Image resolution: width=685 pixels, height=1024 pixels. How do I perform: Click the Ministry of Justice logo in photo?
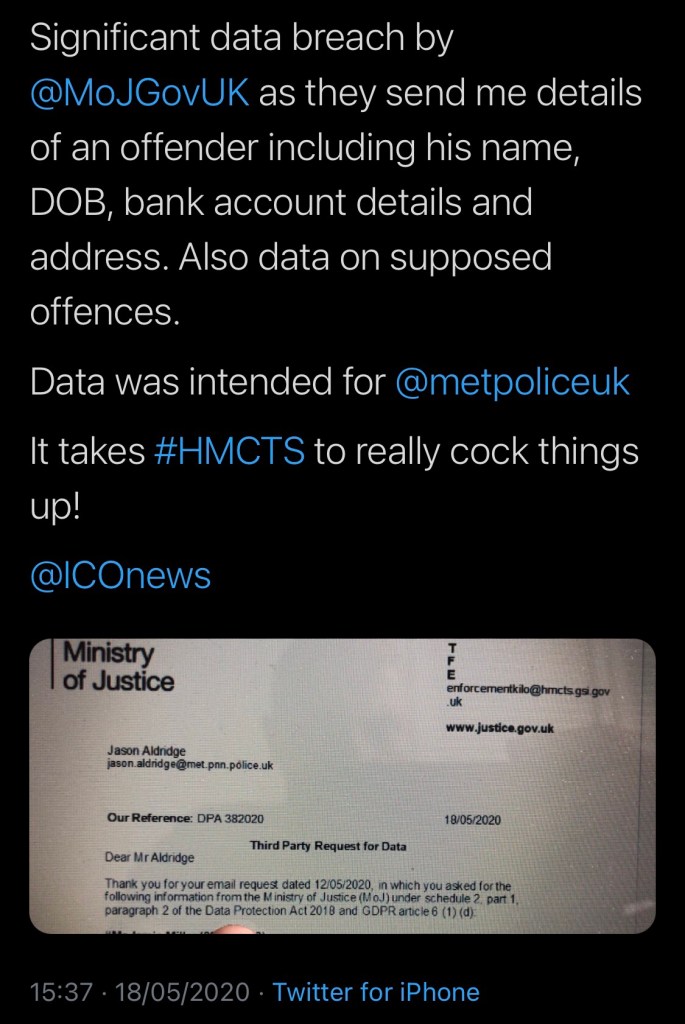tap(115, 668)
